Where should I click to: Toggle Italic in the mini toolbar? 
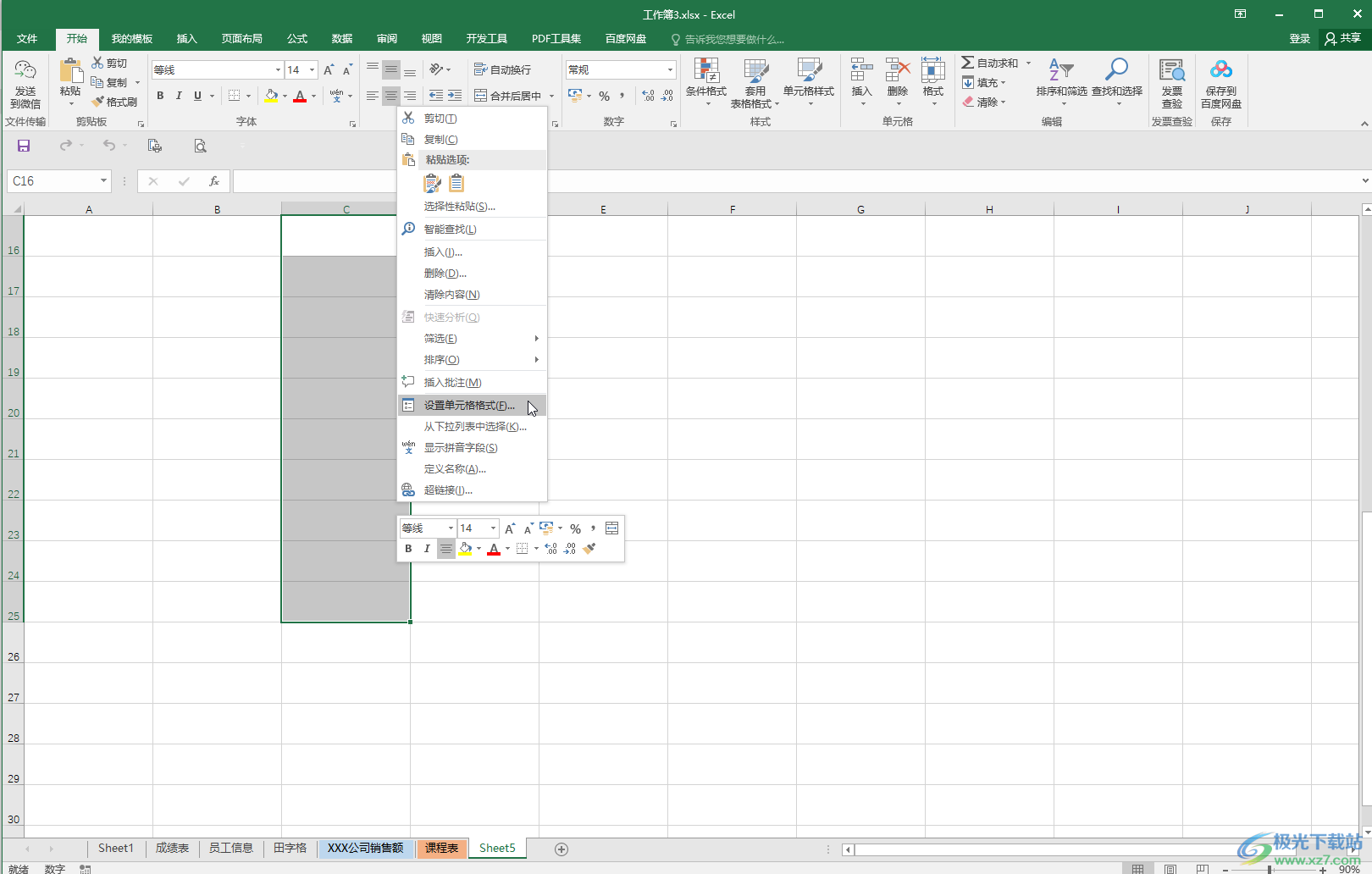[427, 549]
